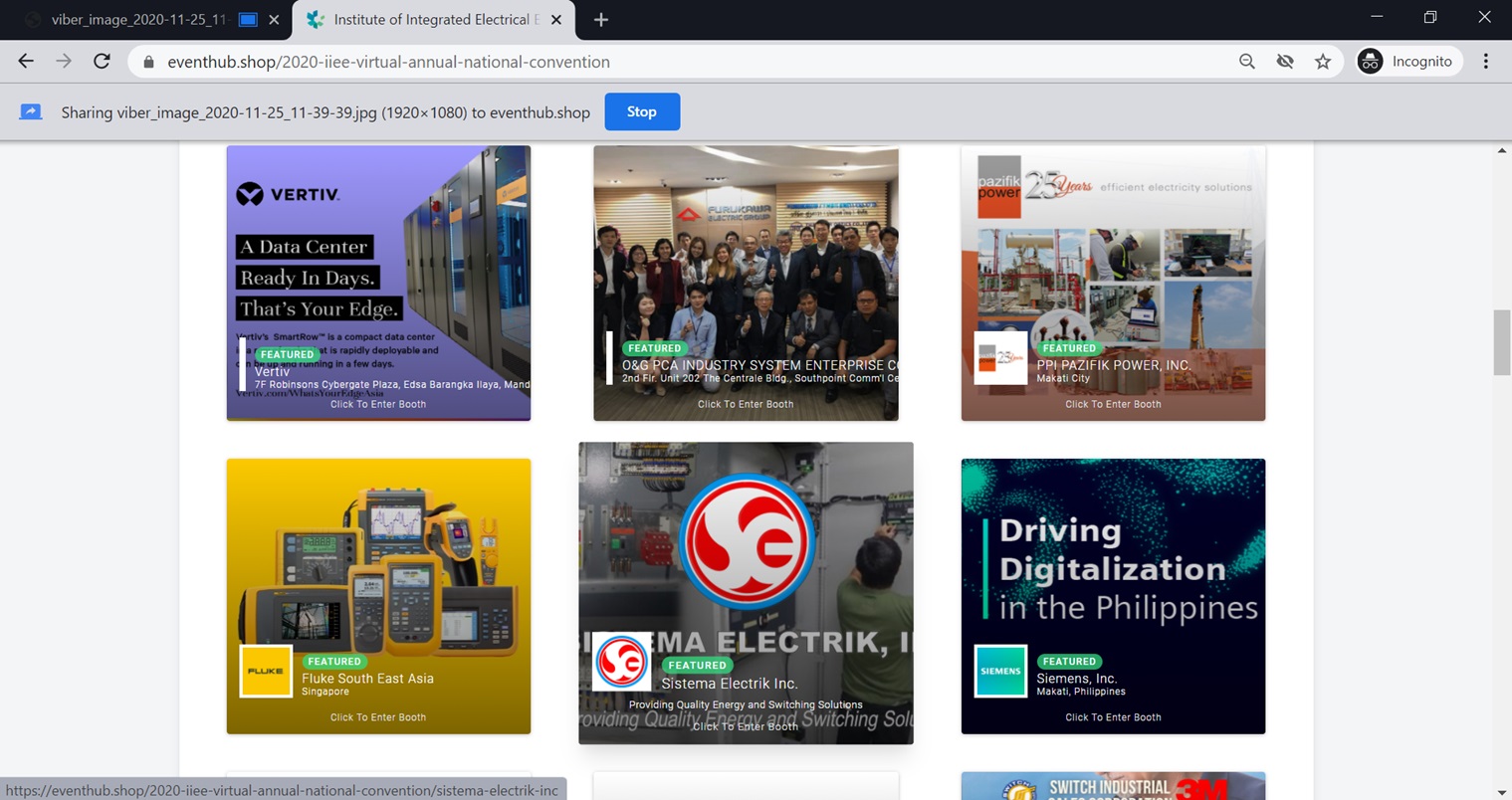Select the Institute of Integrated Electrical tab

click(428, 20)
